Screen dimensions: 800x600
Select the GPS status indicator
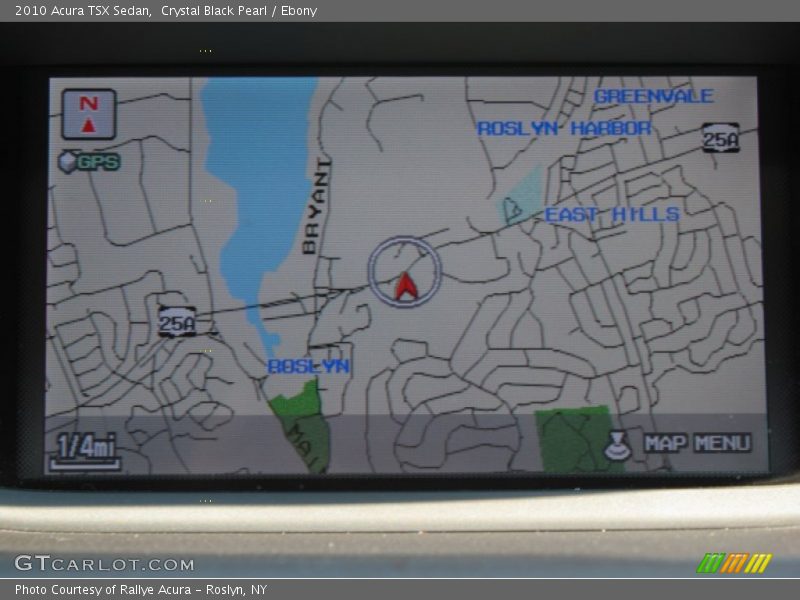click(x=89, y=162)
